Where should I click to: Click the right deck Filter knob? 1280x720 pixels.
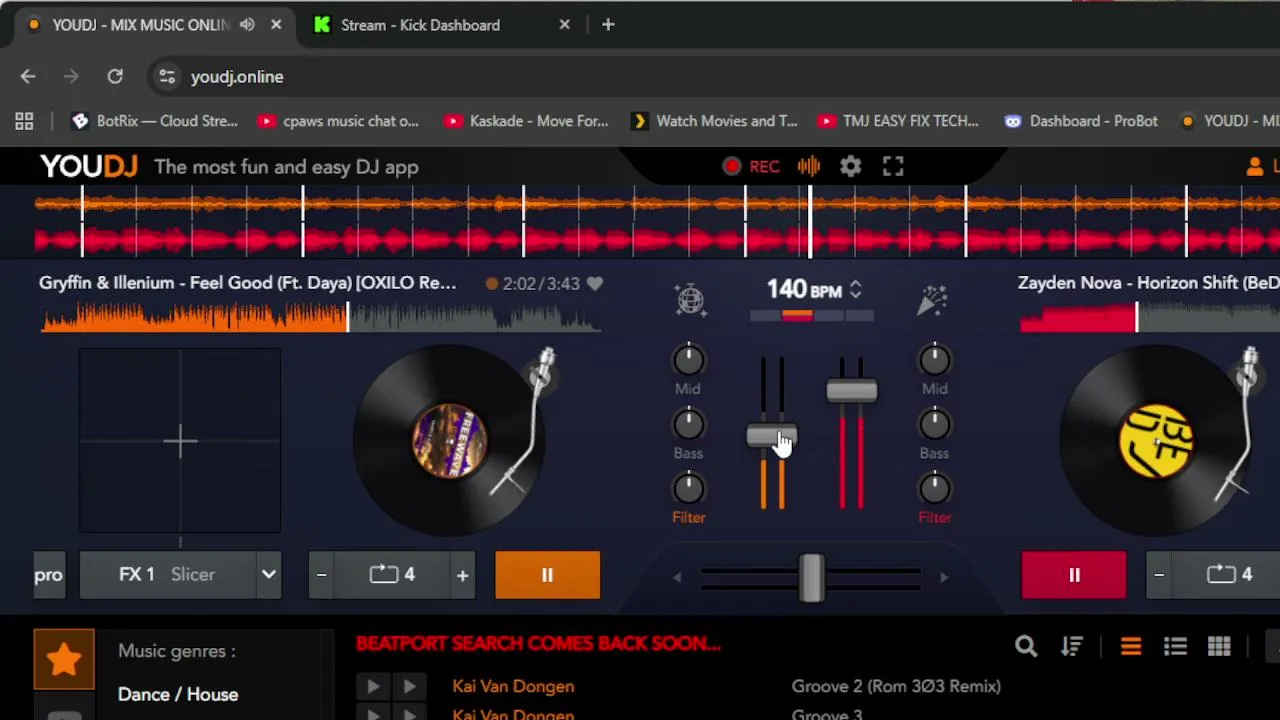coord(934,489)
